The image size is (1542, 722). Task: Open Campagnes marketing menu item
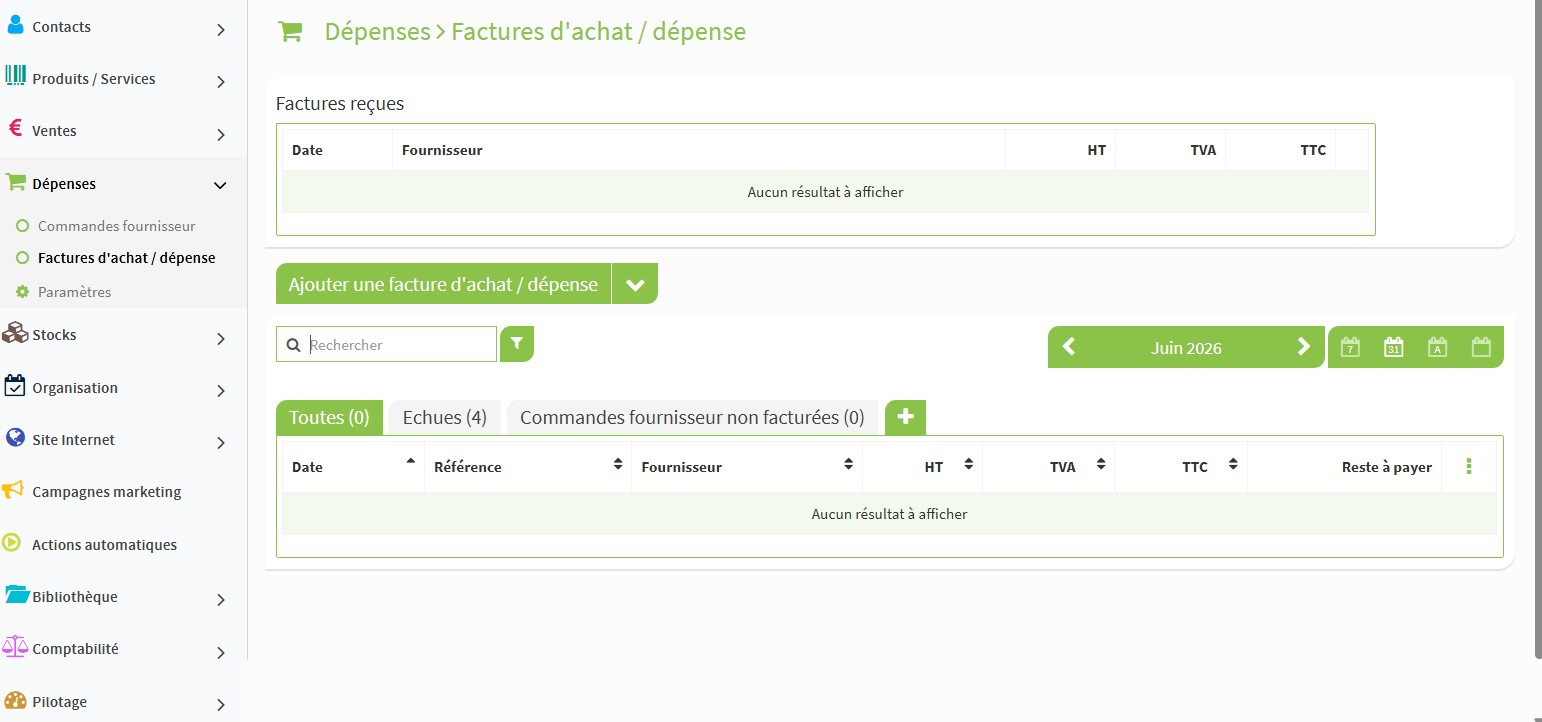106,492
